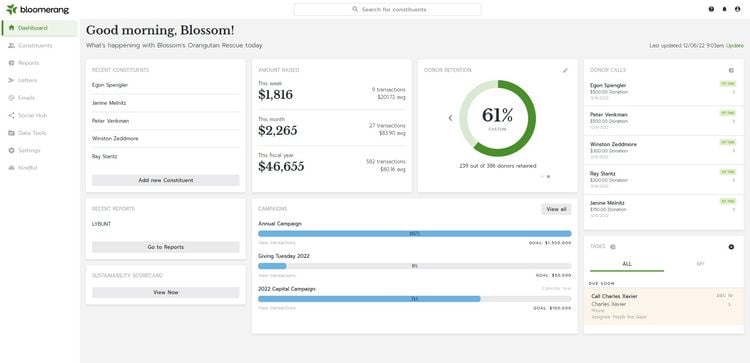Open Dashboard in the sidebar
Image resolution: width=750 pixels, height=363 pixels.
pyautogui.click(x=39, y=28)
